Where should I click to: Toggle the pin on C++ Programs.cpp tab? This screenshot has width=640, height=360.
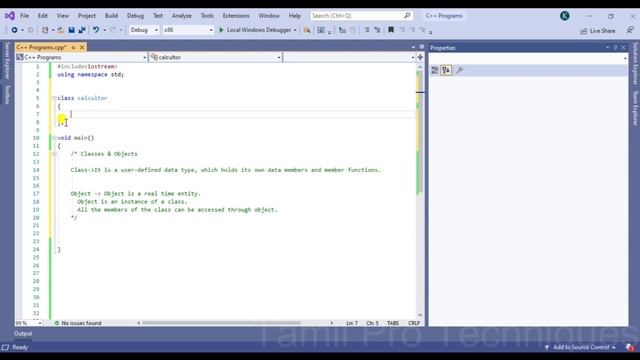click(x=73, y=47)
